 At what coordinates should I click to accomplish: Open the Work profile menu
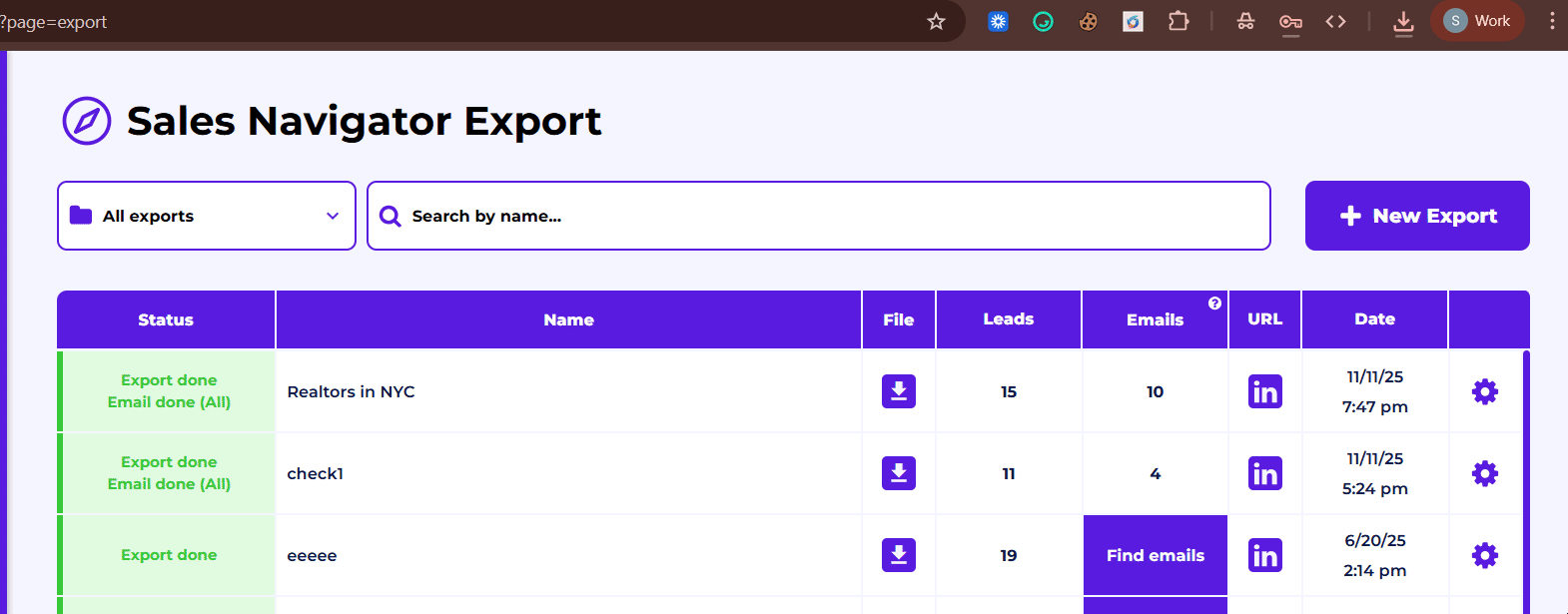[1477, 21]
